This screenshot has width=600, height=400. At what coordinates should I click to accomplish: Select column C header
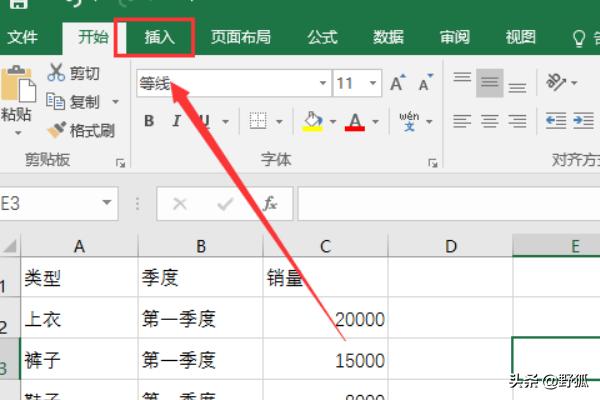click(325, 246)
